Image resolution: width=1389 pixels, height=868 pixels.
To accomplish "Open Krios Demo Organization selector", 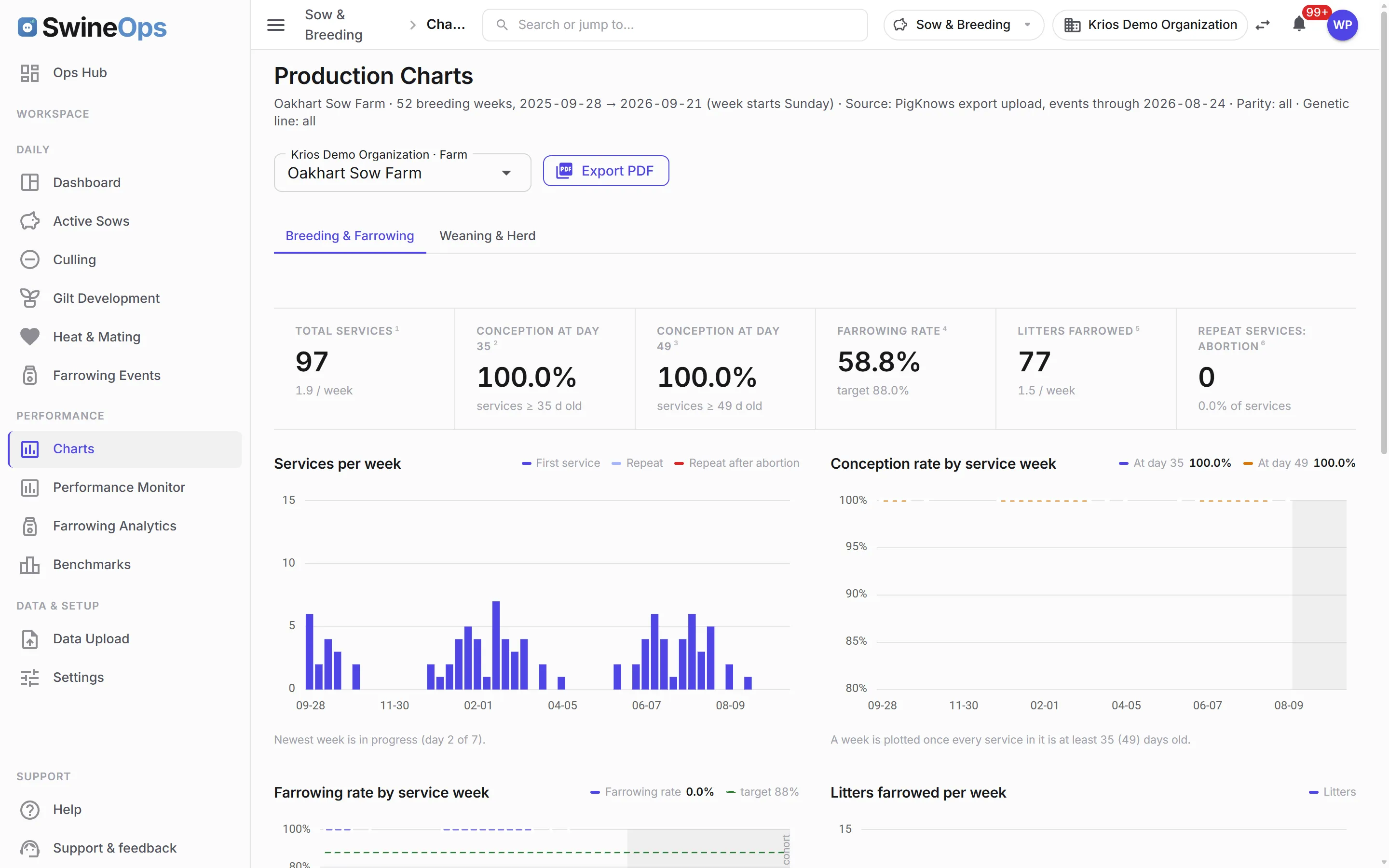I will click(1150, 25).
